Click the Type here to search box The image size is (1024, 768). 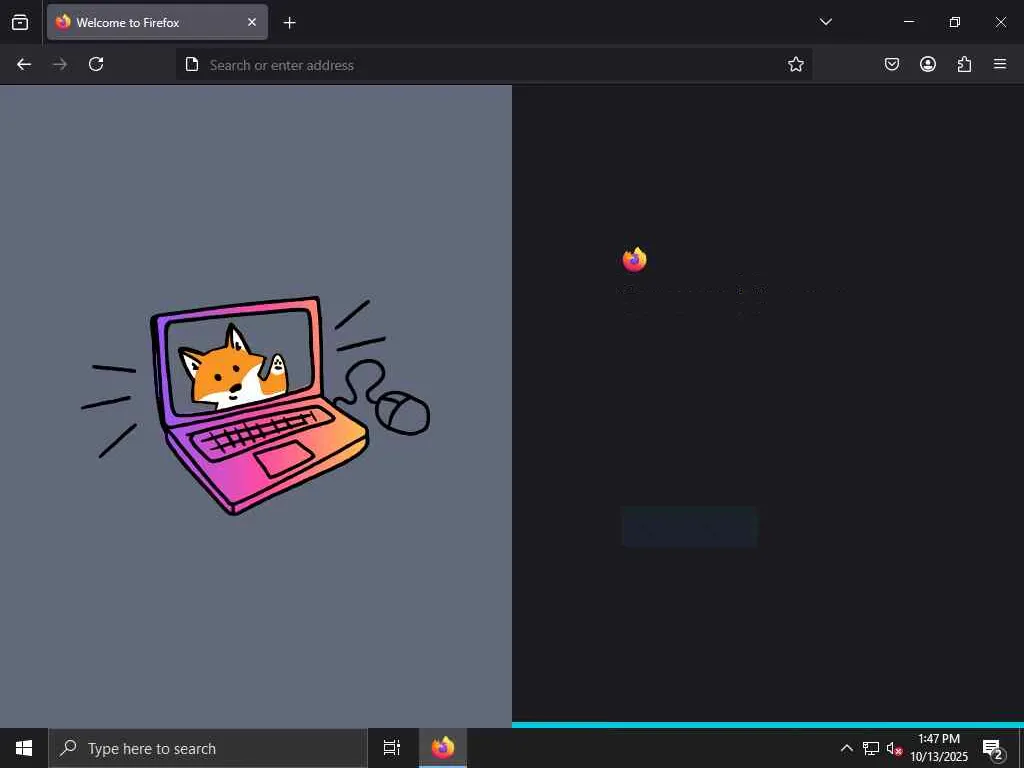tap(208, 748)
